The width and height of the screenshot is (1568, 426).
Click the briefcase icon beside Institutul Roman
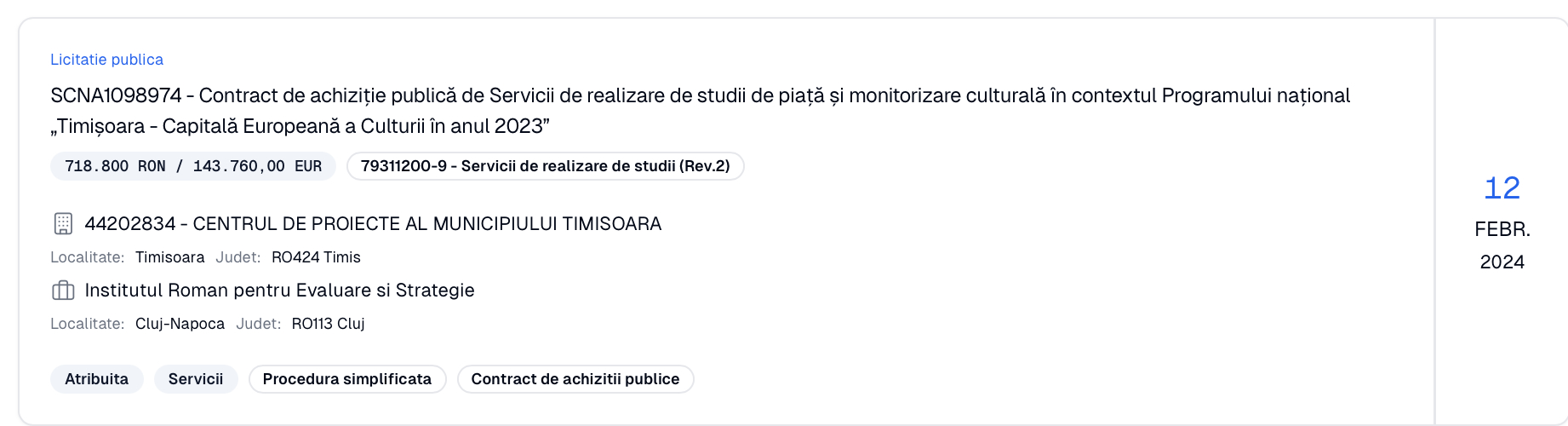(x=63, y=291)
